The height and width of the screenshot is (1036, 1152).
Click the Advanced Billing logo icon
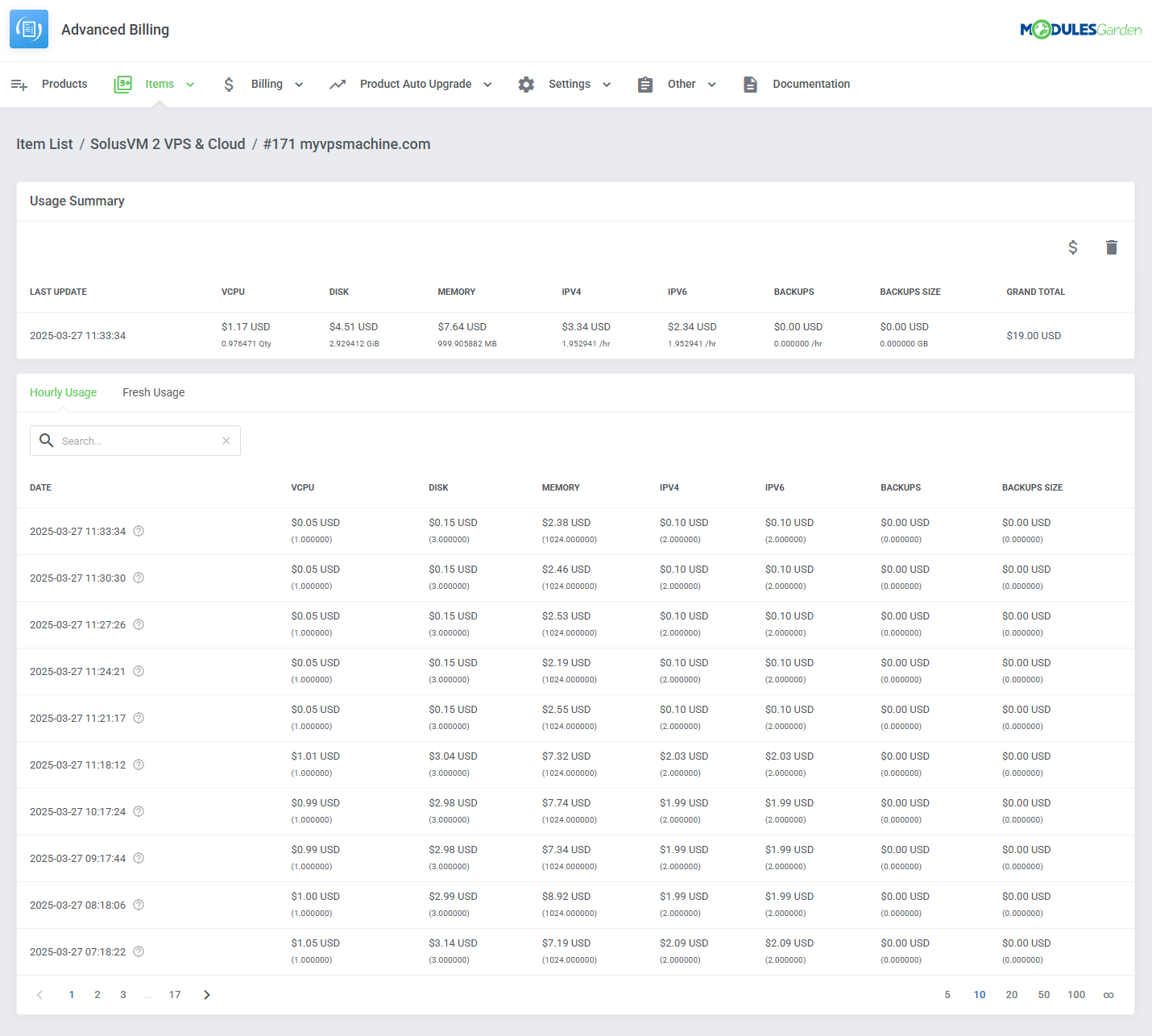(x=29, y=30)
